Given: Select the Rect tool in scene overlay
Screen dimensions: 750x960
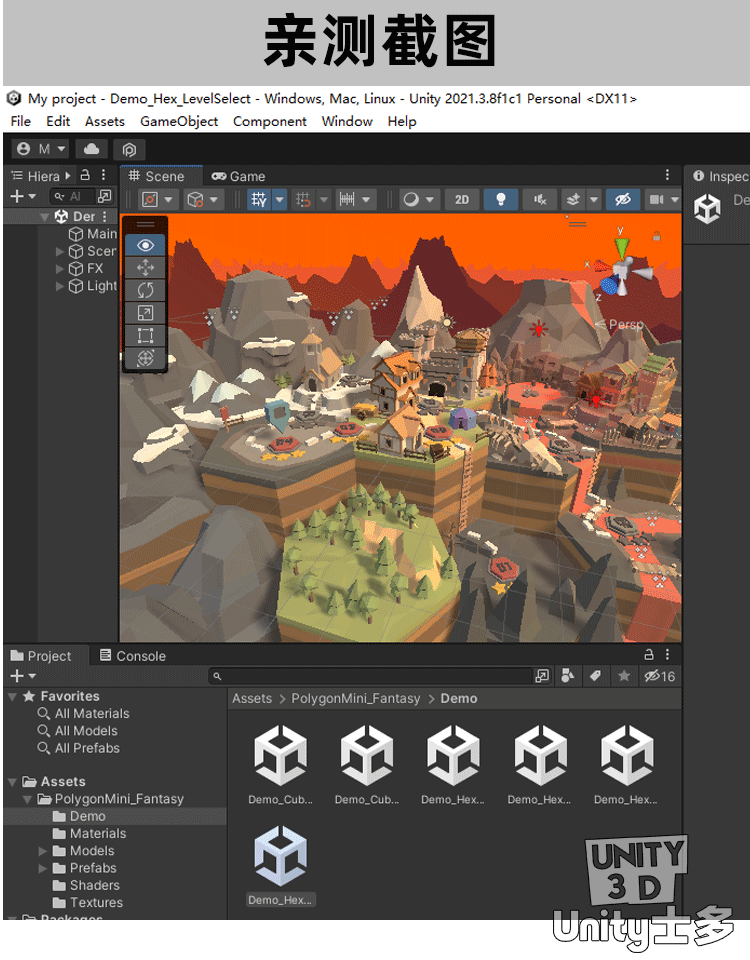Looking at the screenshot, I should point(146,335).
